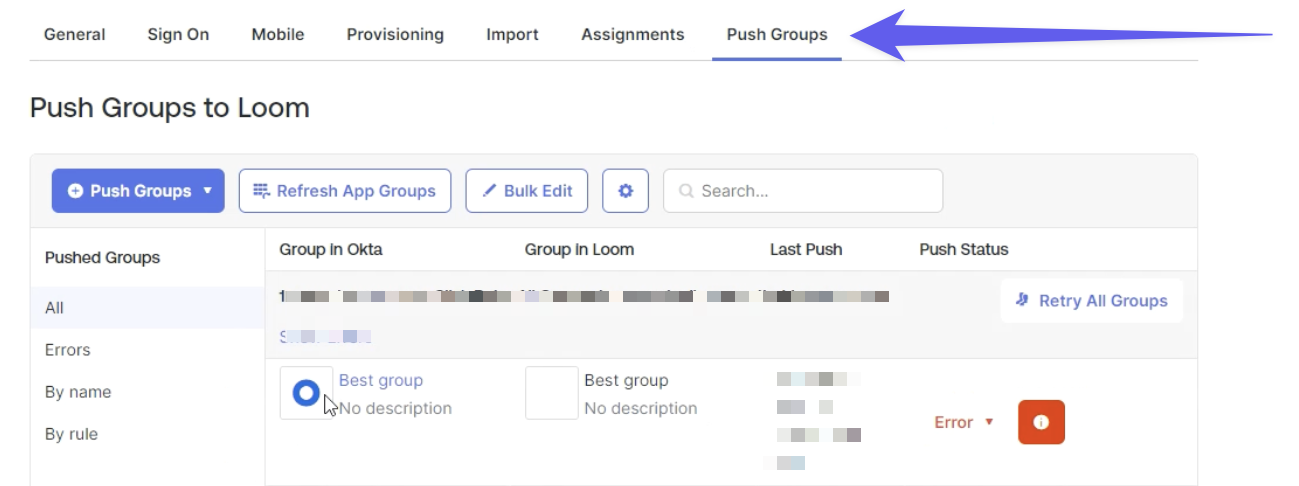Switch to the General tab

click(x=75, y=34)
